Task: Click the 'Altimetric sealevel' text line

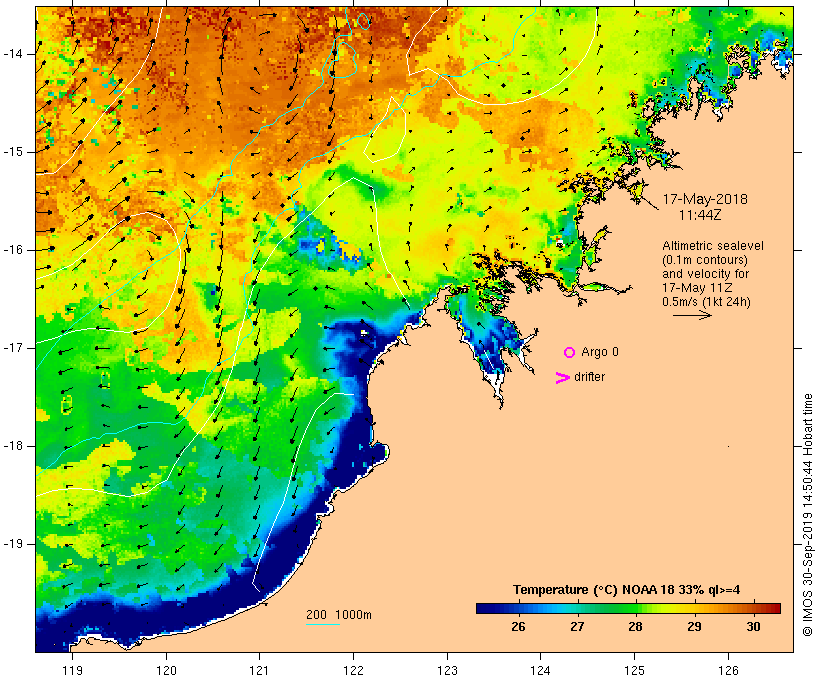Action: point(713,246)
